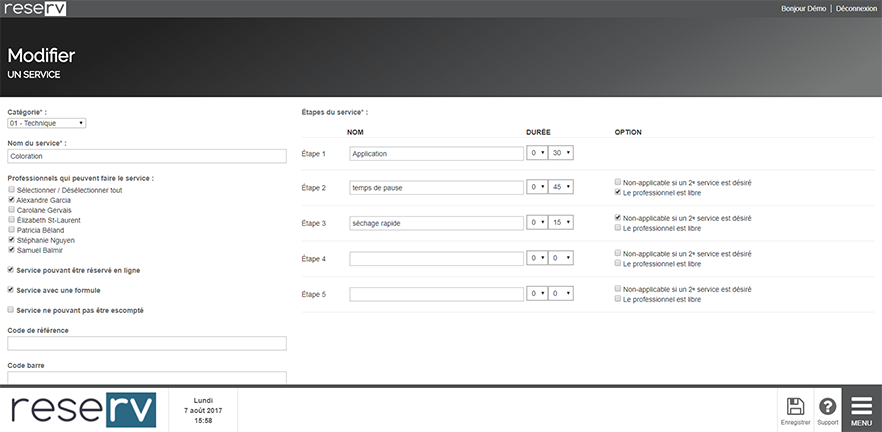Check Élizabeth St-Laurent
This screenshot has width=882, height=432.
[x=11, y=220]
